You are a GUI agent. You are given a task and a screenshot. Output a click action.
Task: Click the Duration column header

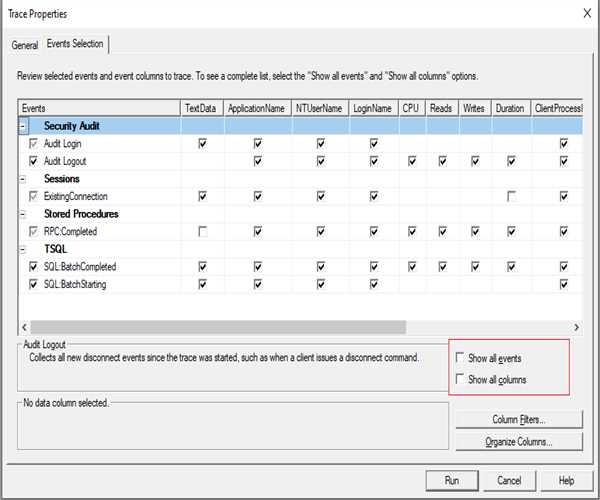click(511, 108)
